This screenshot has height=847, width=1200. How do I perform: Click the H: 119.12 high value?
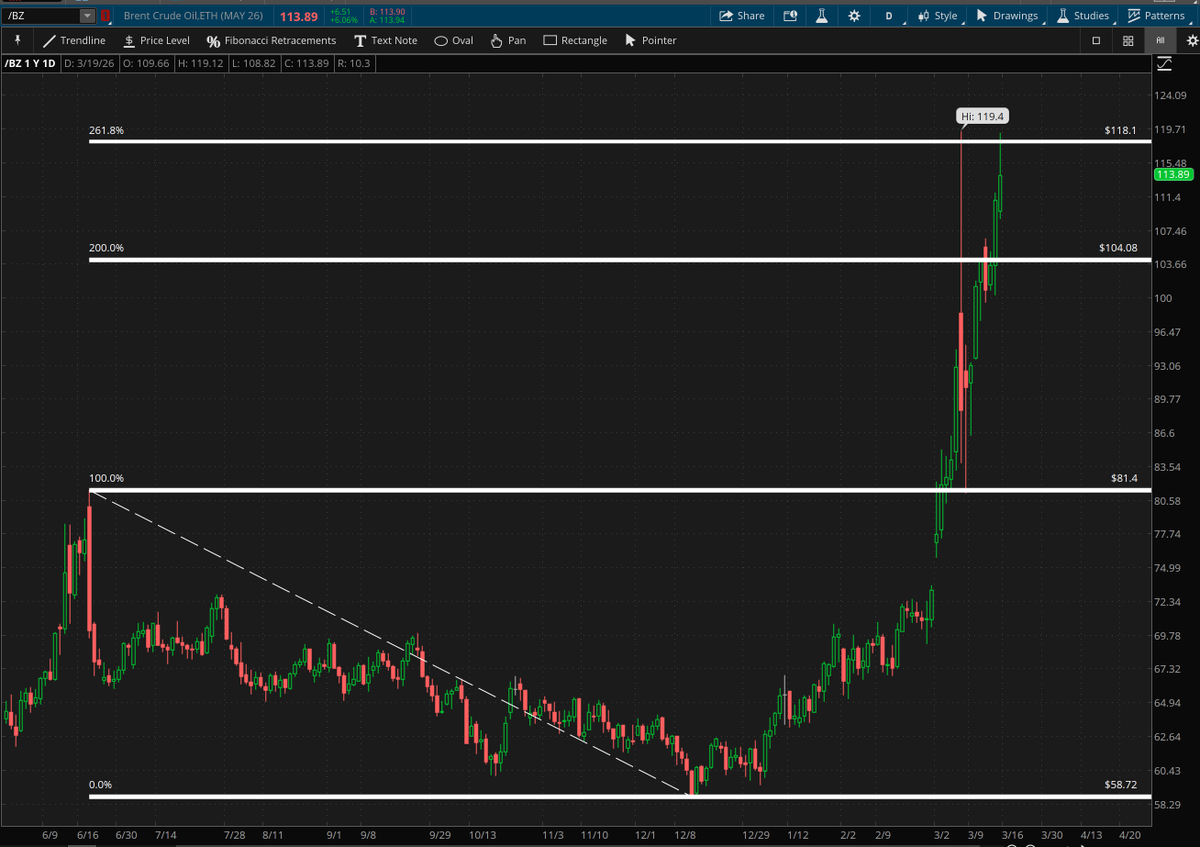pyautogui.click(x=201, y=64)
